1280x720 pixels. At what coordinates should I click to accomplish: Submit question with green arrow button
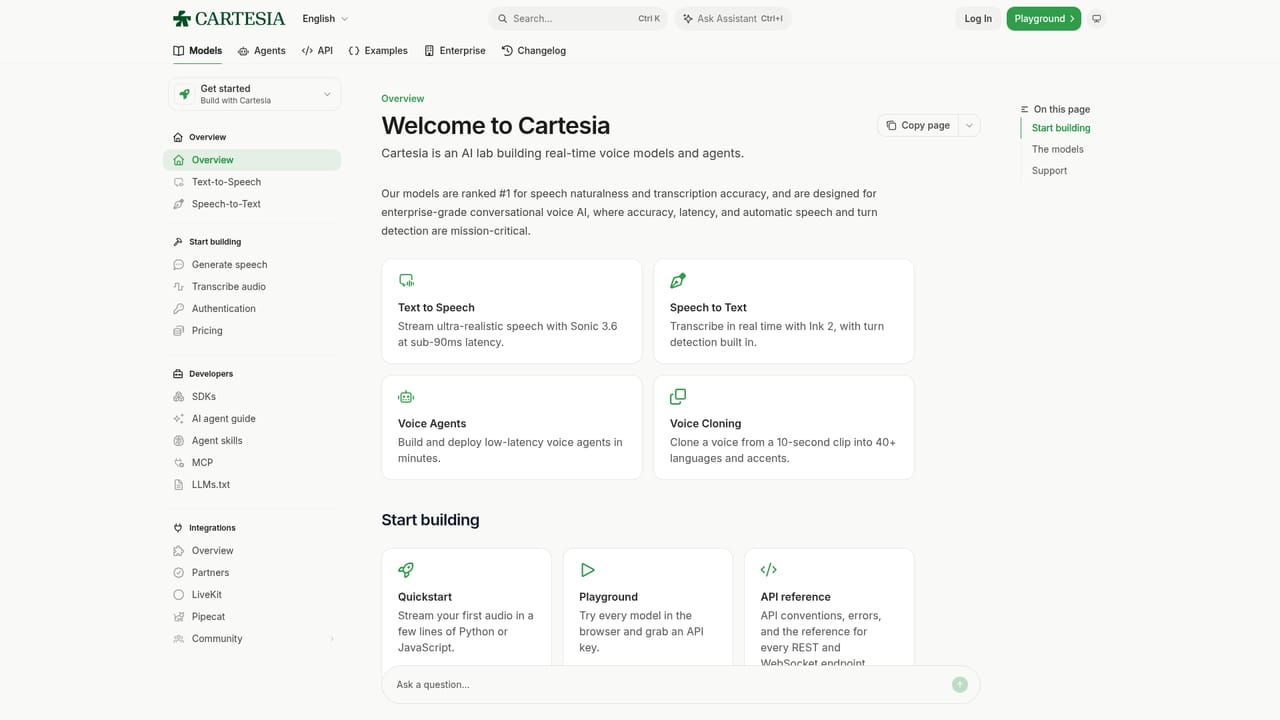[x=960, y=685]
